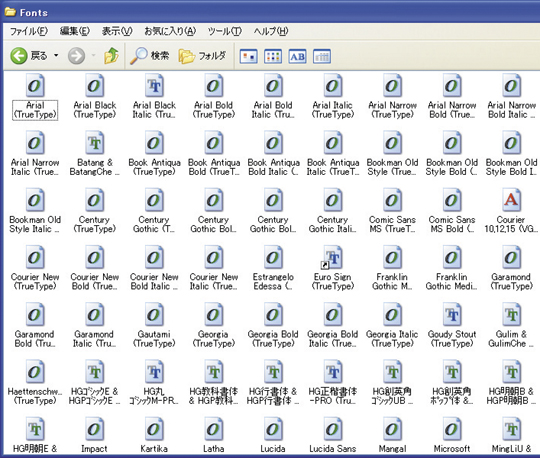The width and height of the screenshot is (540, 458).
Task: Select the Euro Sign (TrueType) shortcut icon
Action: click(332, 258)
